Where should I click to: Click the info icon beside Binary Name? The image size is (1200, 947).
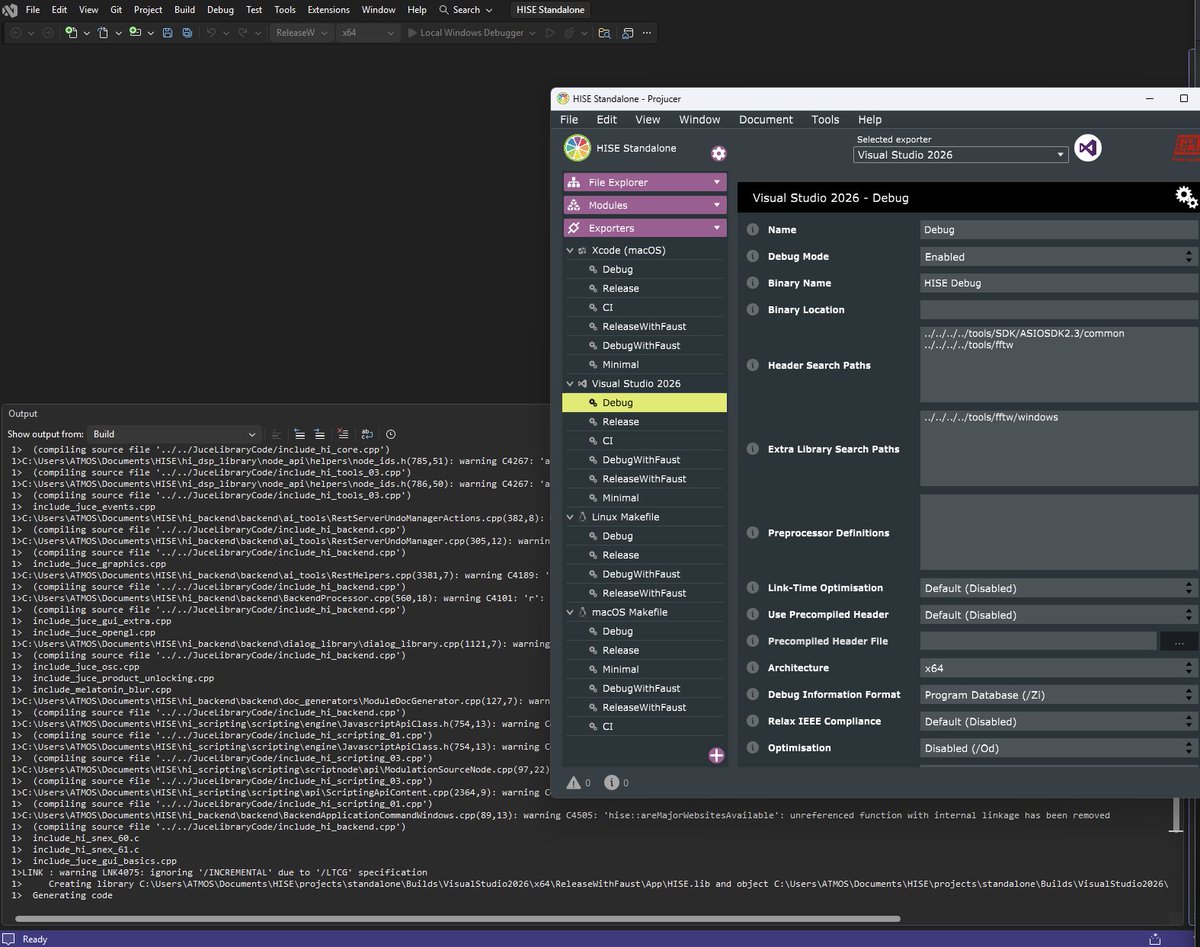click(753, 283)
